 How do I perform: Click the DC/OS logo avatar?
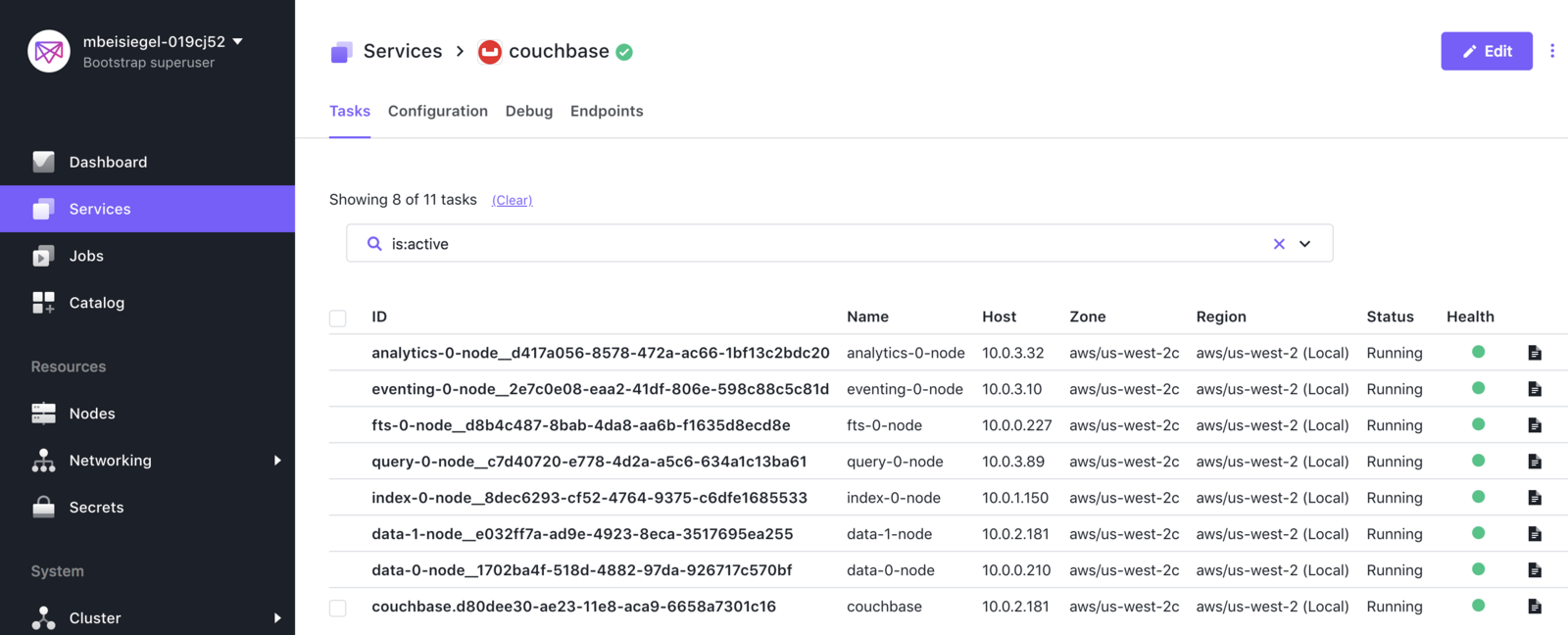(49, 52)
